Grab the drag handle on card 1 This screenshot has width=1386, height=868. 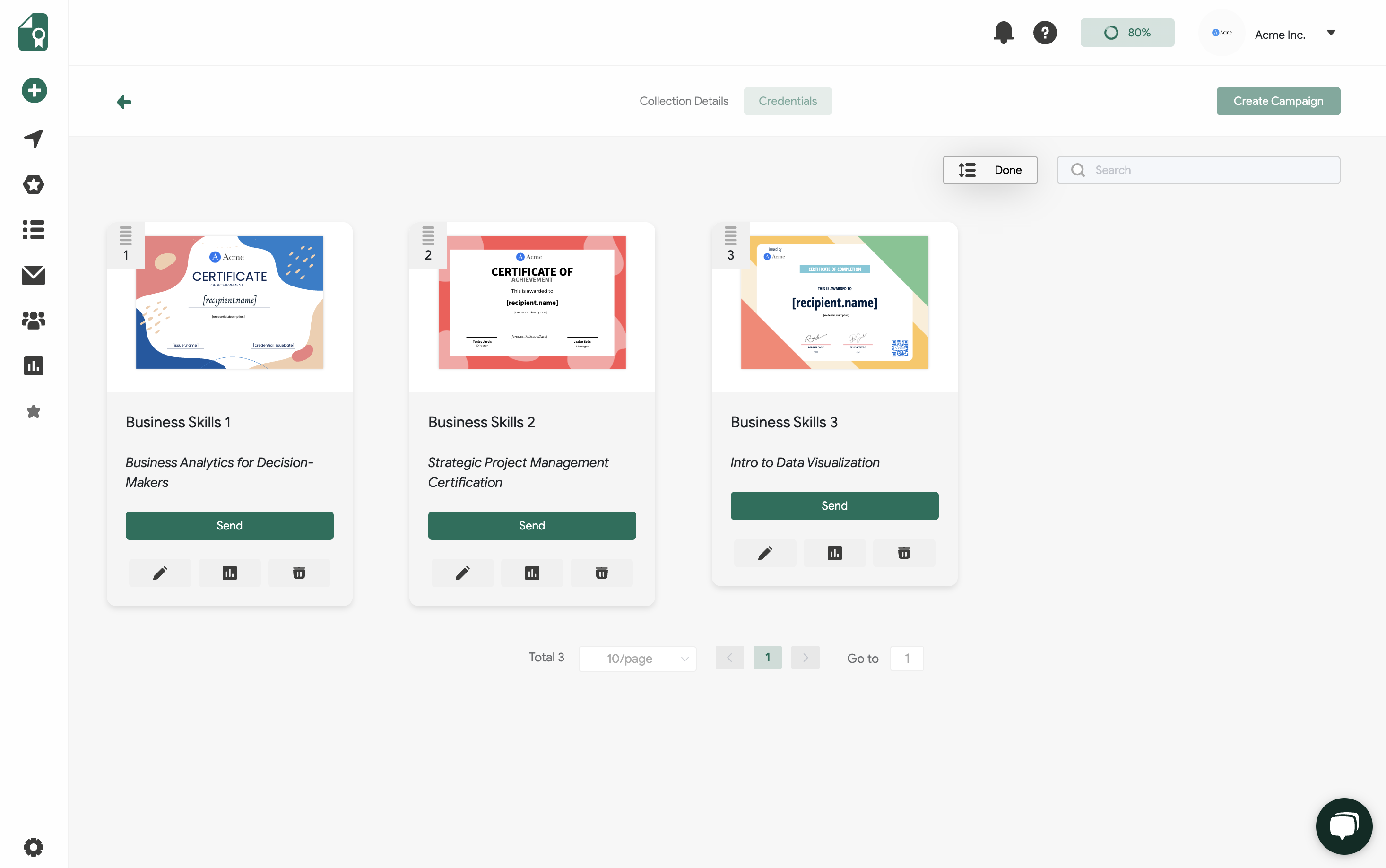(126, 235)
